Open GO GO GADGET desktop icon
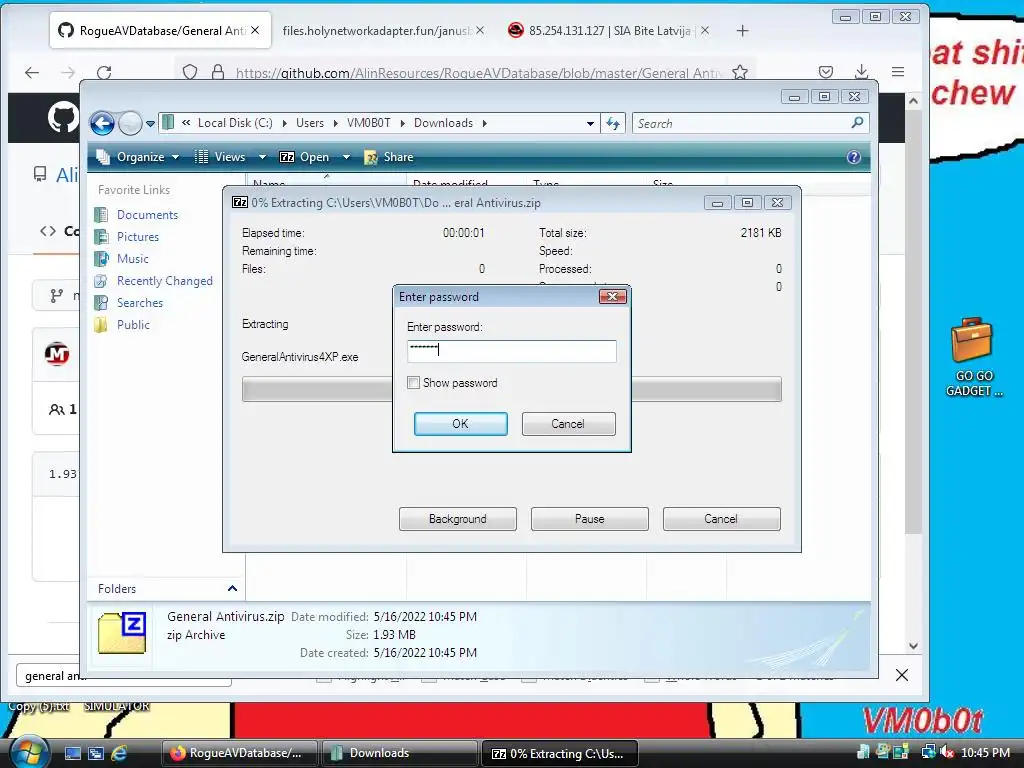This screenshot has height=768, width=1024. click(973, 357)
